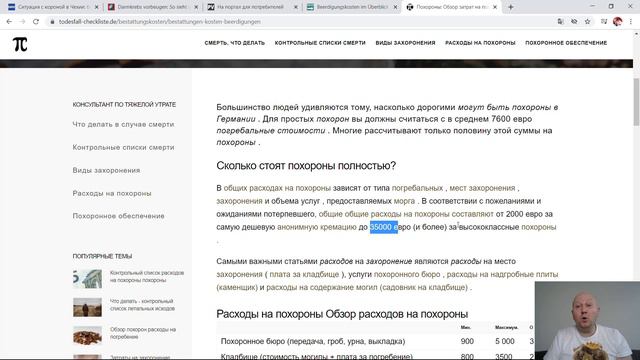
Task: Follow the 'морга' link
Action: pos(404,201)
